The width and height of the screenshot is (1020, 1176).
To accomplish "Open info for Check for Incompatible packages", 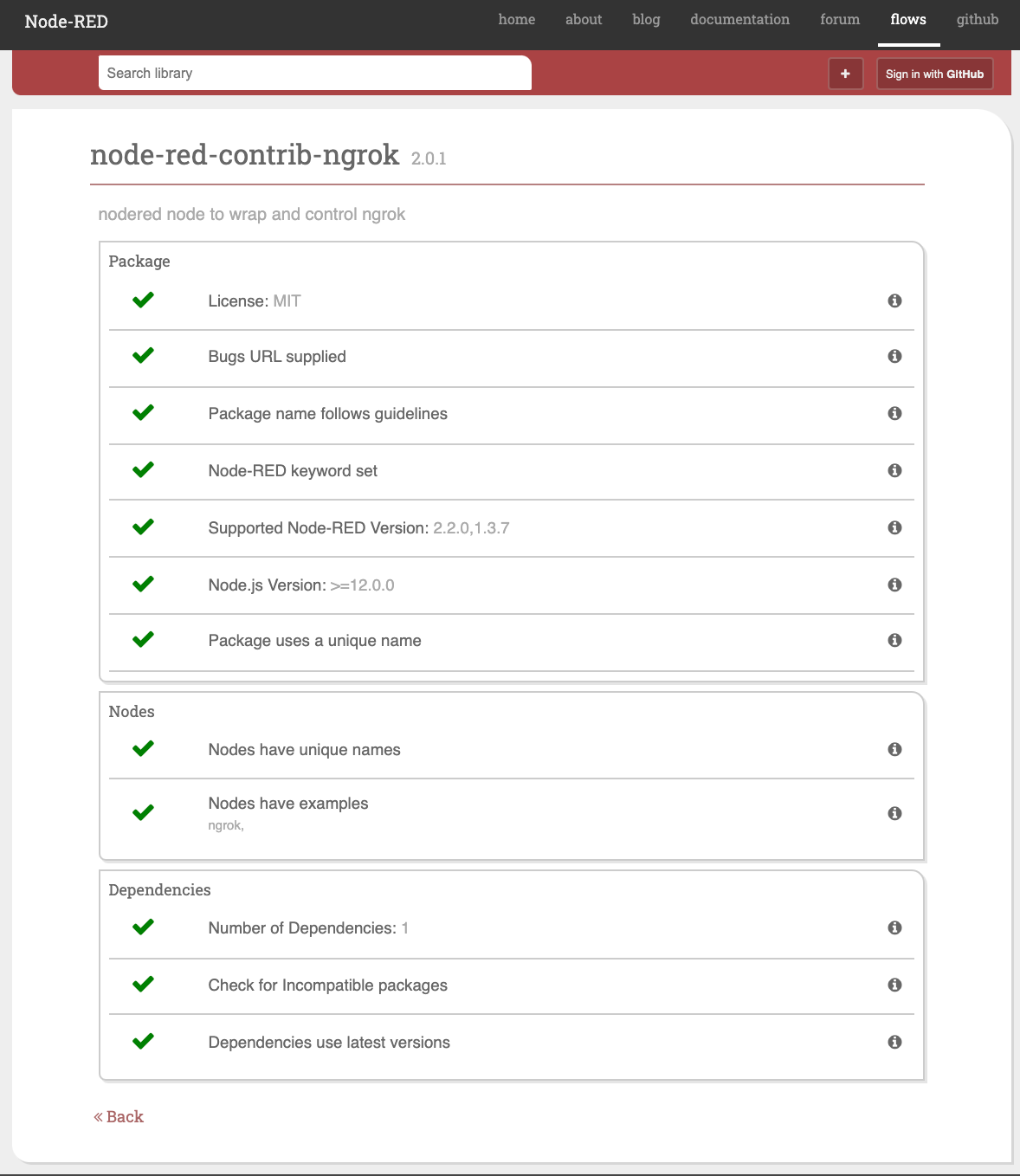I will 894,985.
